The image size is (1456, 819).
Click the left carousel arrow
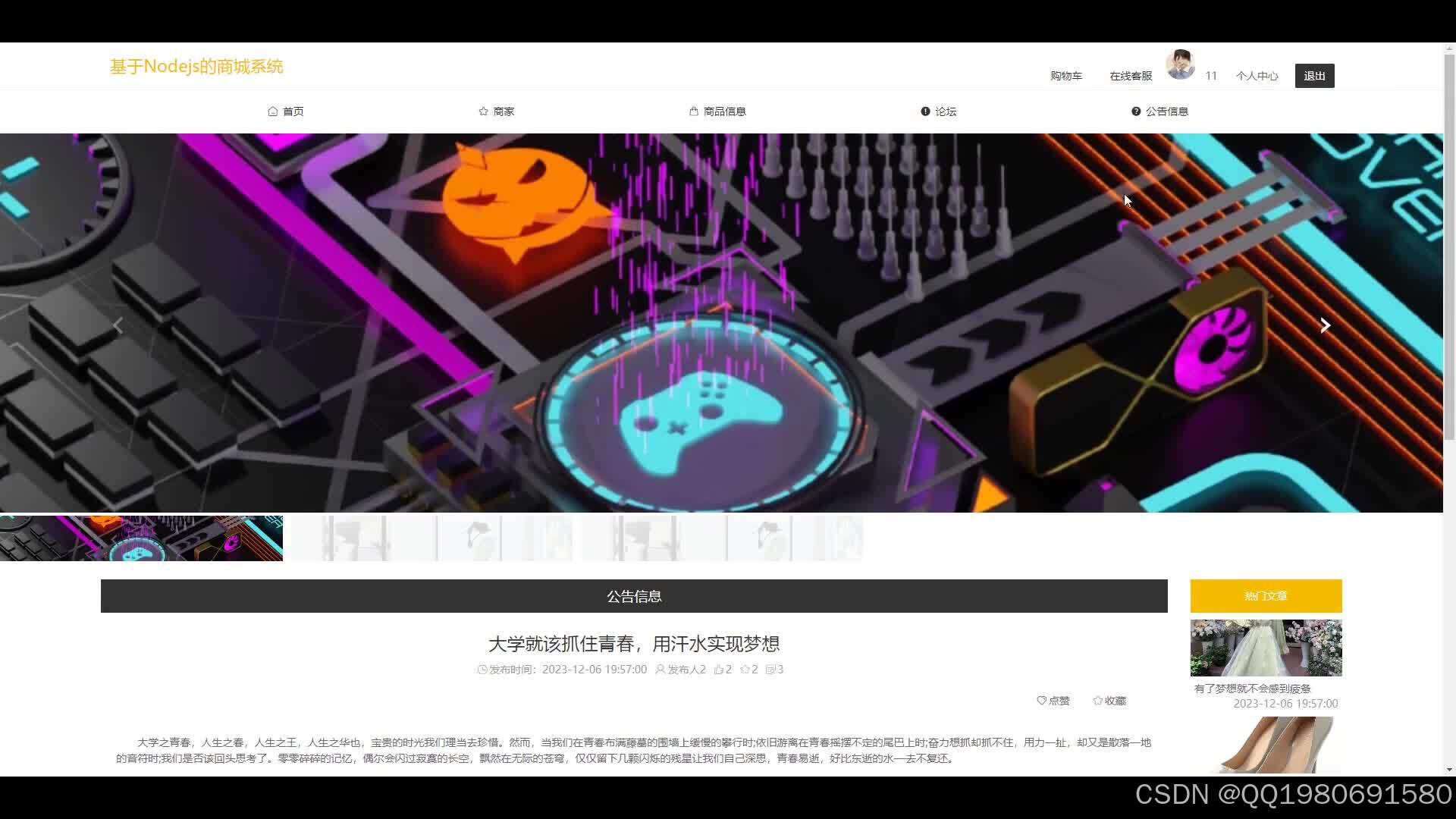pos(118,325)
